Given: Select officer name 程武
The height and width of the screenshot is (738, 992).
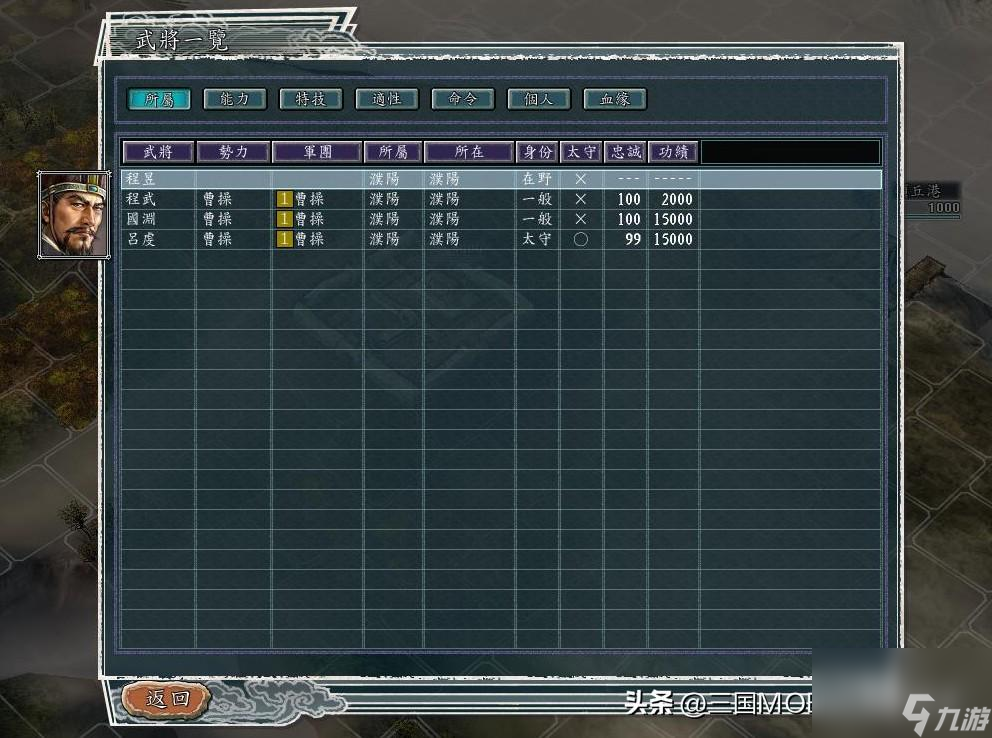Looking at the screenshot, I should point(140,199).
